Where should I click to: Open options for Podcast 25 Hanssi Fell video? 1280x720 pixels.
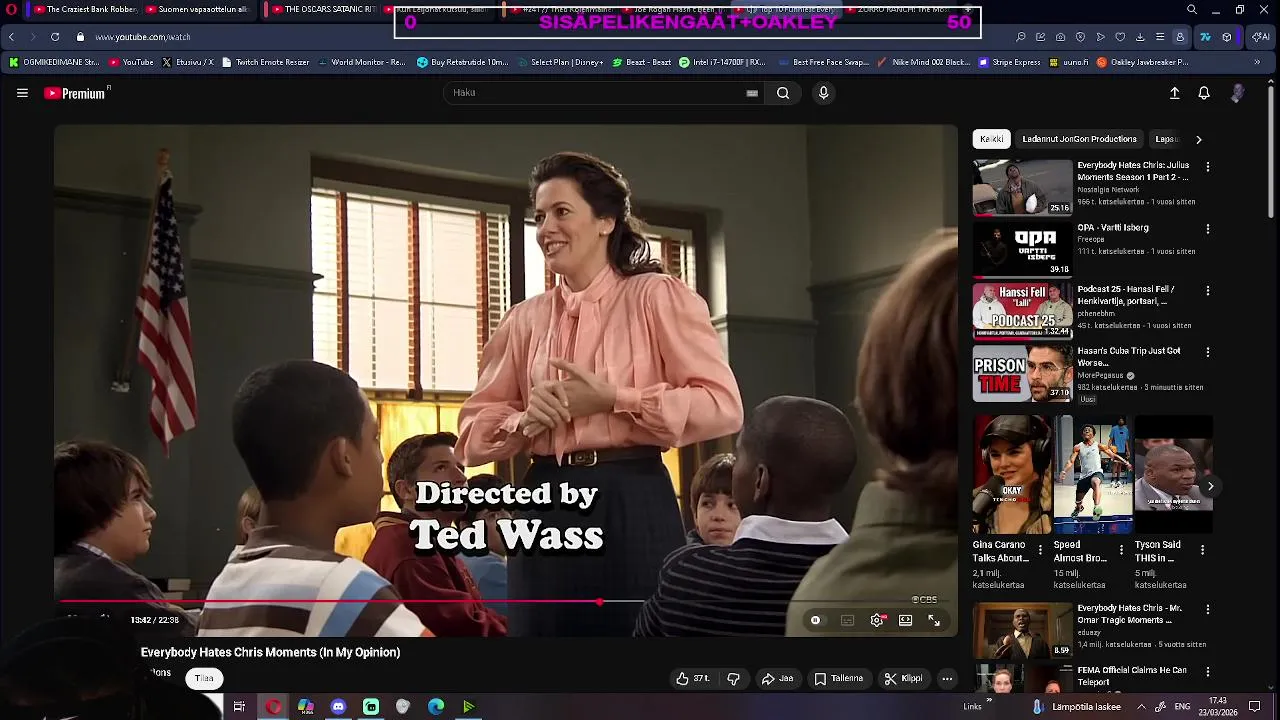pyautogui.click(x=1207, y=291)
